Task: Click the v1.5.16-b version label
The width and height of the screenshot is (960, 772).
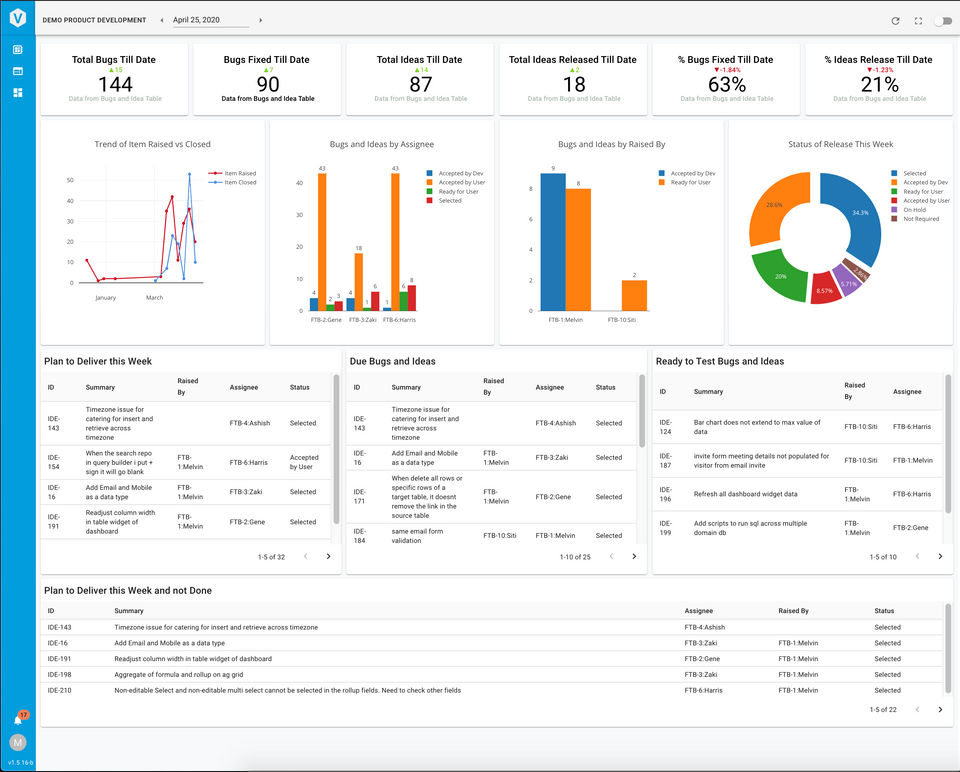Action: click(x=20, y=763)
